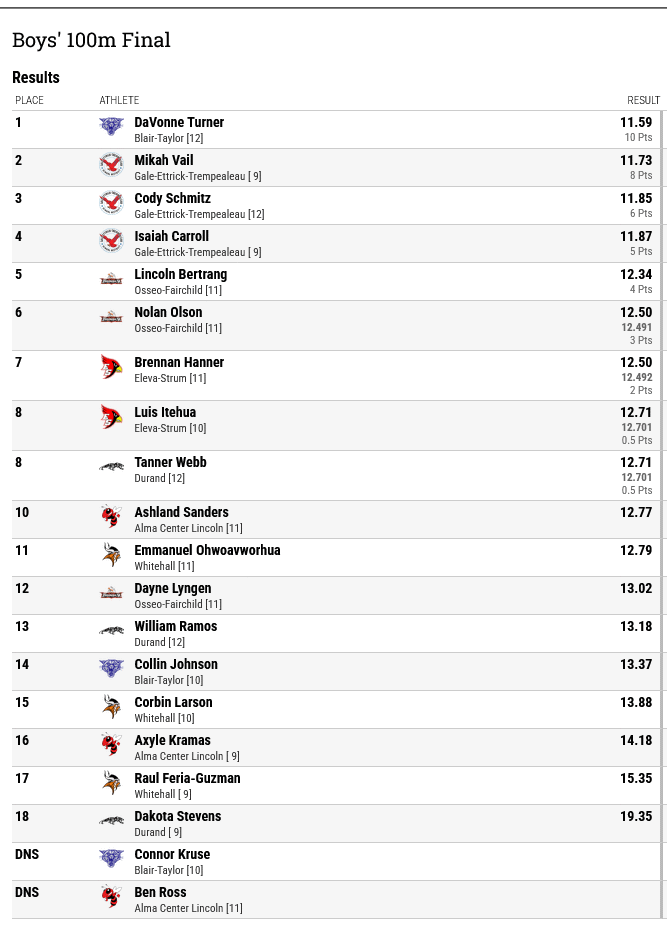667x930 pixels.
Task: Open Isaiah Carroll athlete page
Action: (x=171, y=236)
